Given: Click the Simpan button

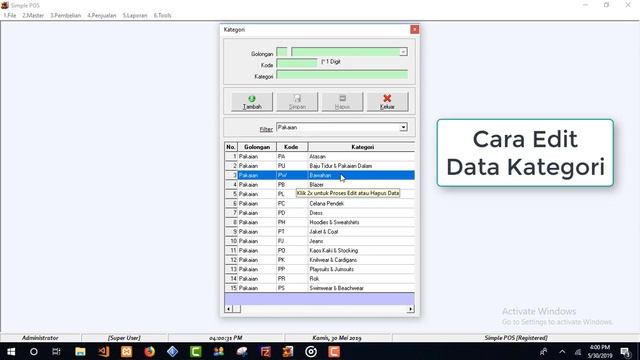Looking at the screenshot, I should point(297,102).
